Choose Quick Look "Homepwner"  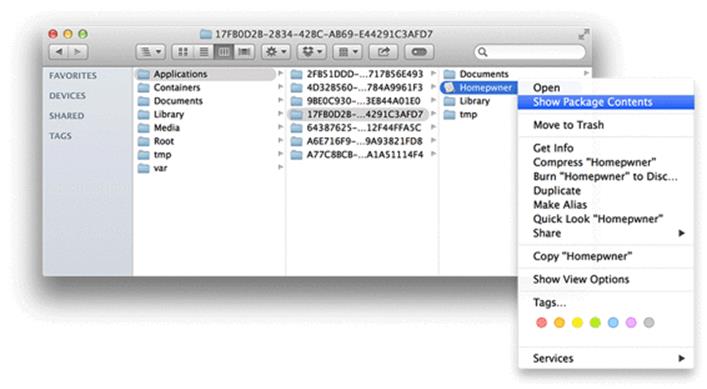[606, 219]
